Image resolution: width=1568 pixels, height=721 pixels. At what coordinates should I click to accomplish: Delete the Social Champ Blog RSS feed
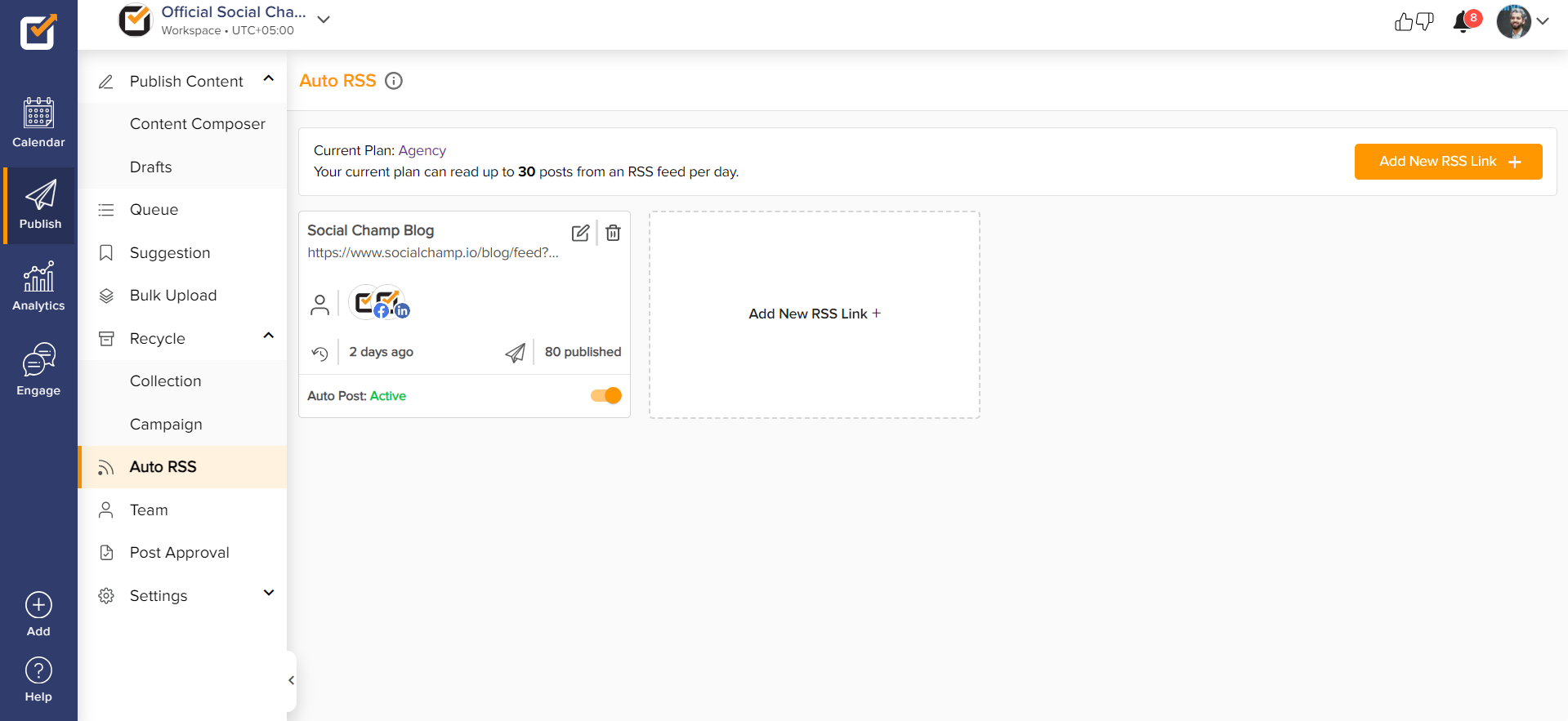coord(613,233)
